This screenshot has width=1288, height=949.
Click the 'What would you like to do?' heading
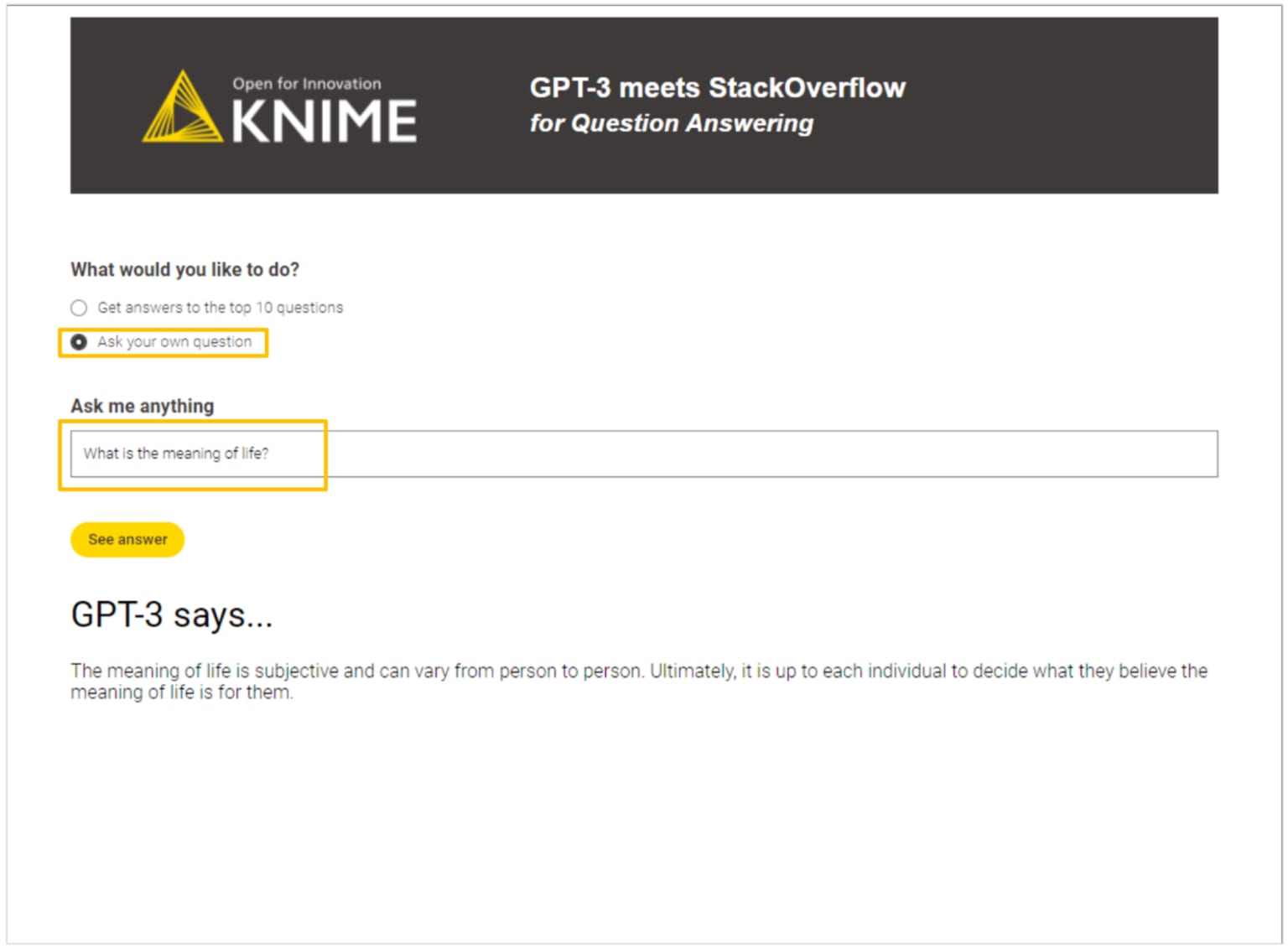point(184,269)
